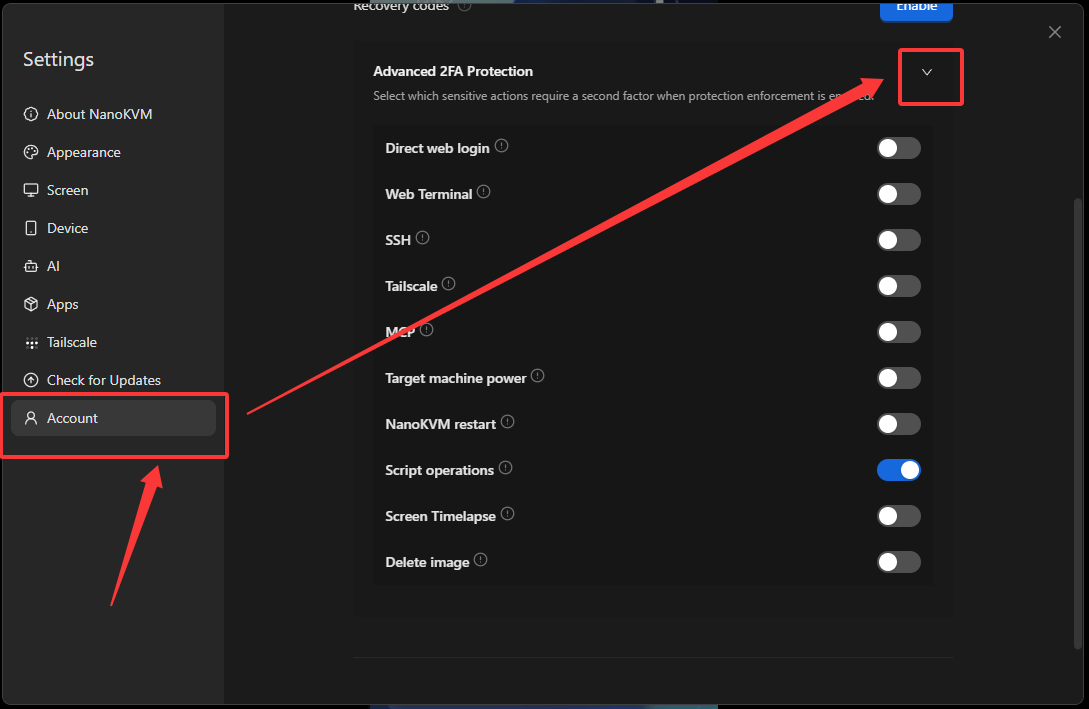Close the Settings dialog
Screen dimensions: 1089x709
[1055, 32]
